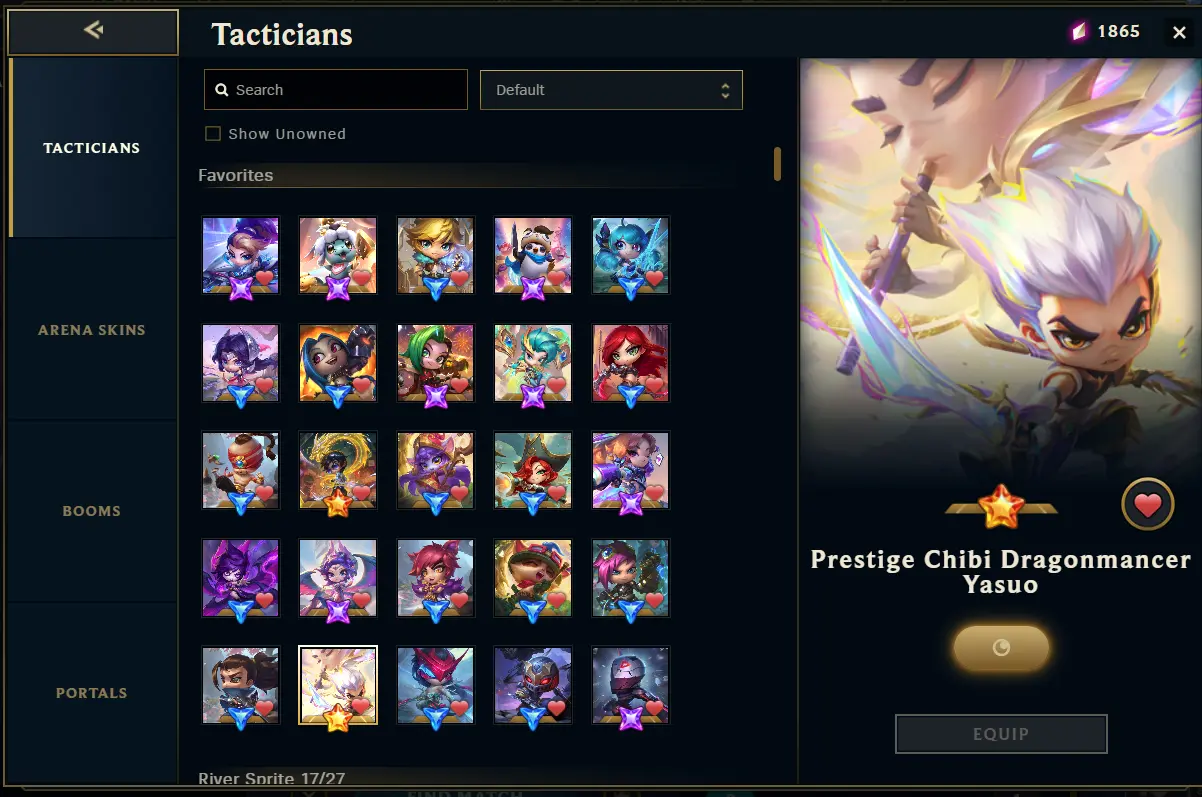This screenshot has width=1202, height=797.
Task: Select the selected Prestige Yasuo tactician thumbnail
Action: pos(338,686)
